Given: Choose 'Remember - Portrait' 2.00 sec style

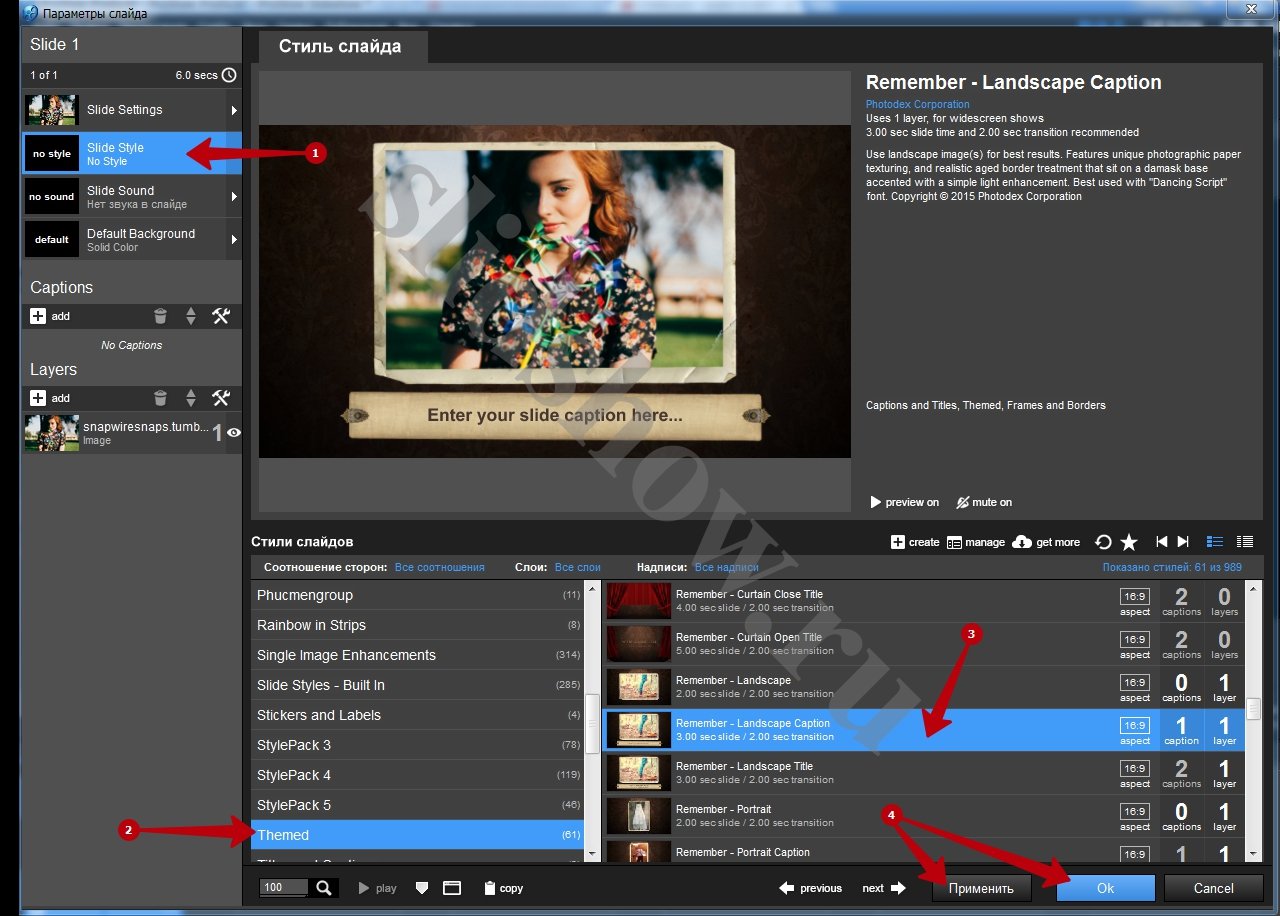Looking at the screenshot, I should [925, 816].
